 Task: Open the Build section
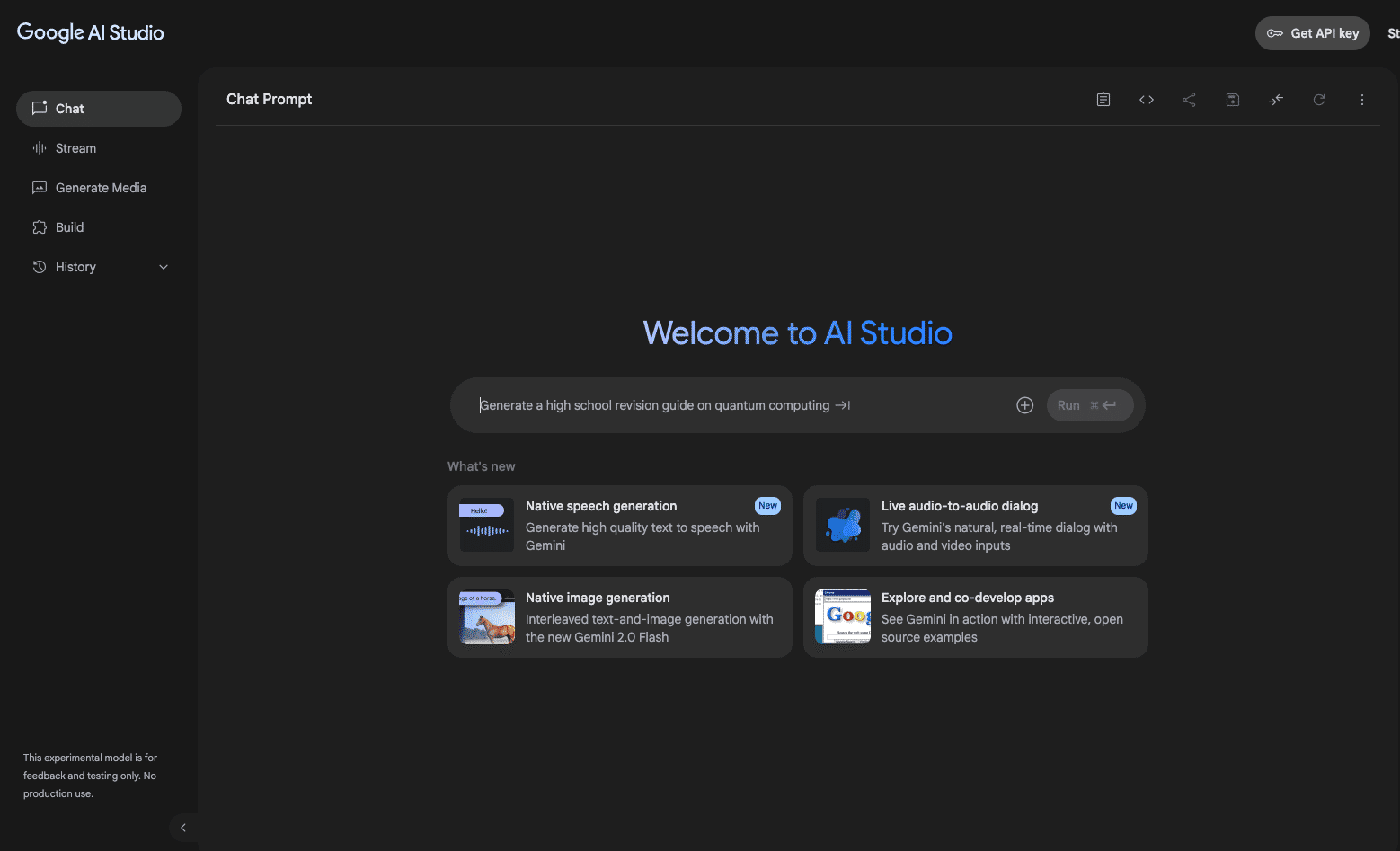coord(69,227)
